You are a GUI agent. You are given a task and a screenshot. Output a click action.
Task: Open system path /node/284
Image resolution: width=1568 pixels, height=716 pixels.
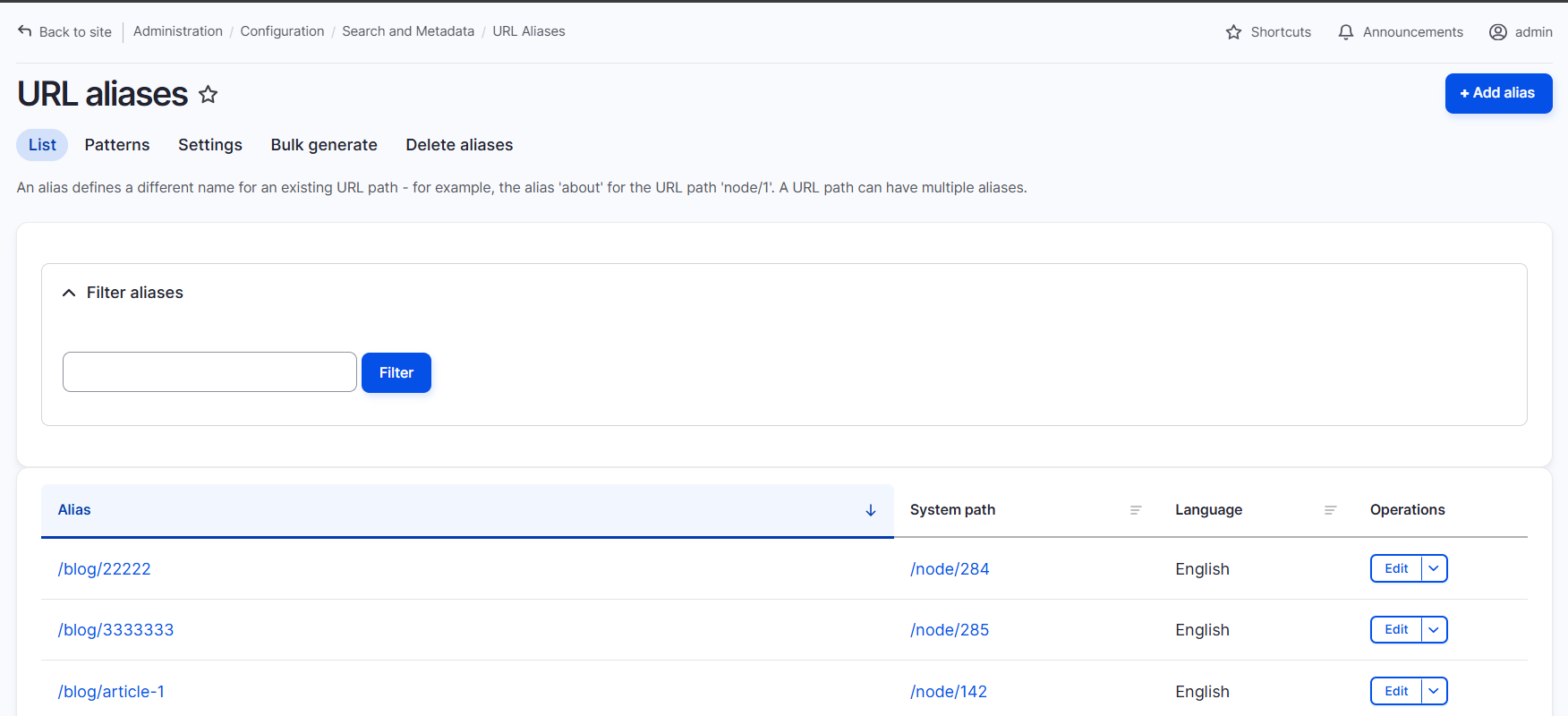pos(950,569)
